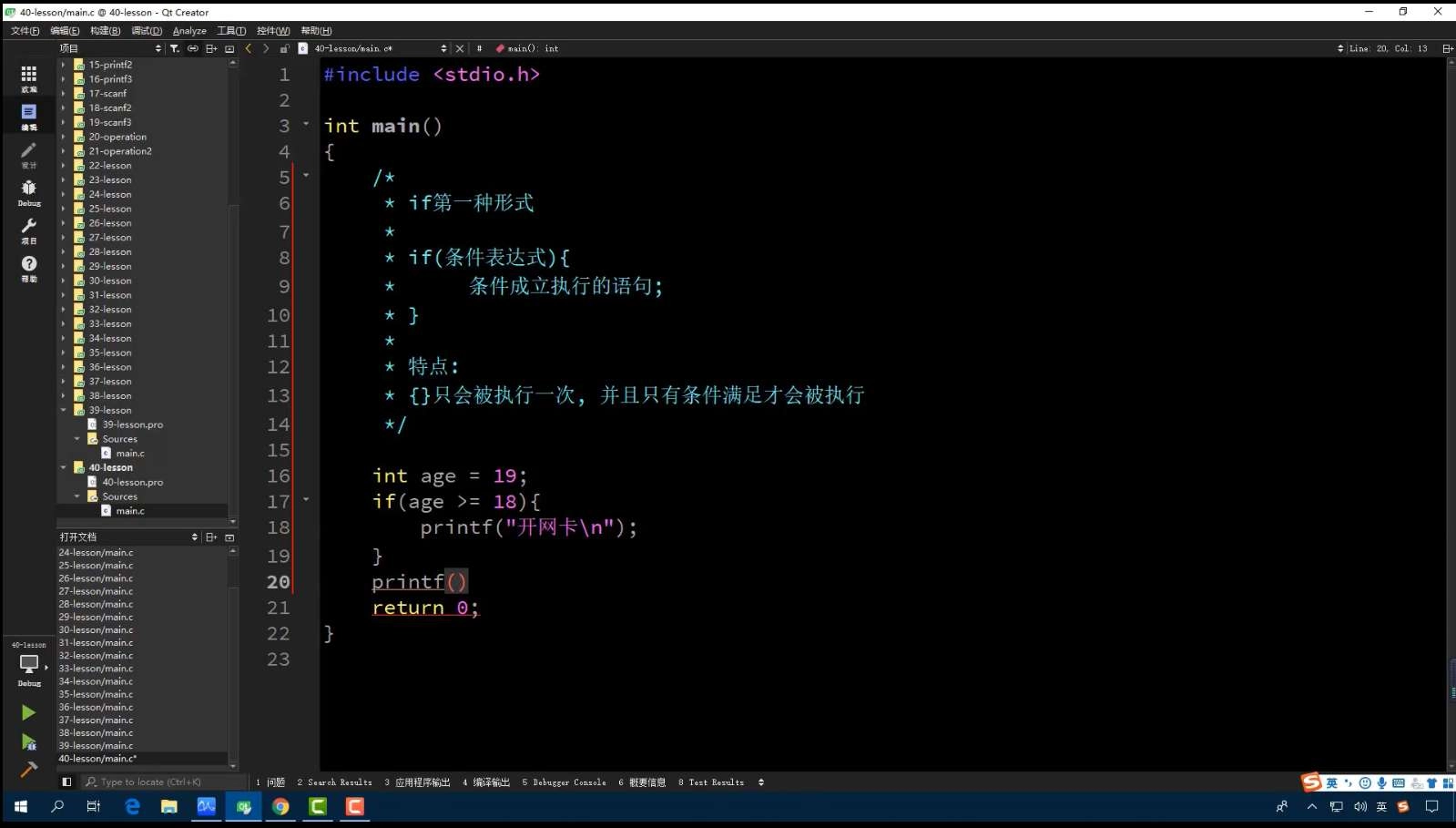Collapse the 40-lesson project node

coord(64,467)
